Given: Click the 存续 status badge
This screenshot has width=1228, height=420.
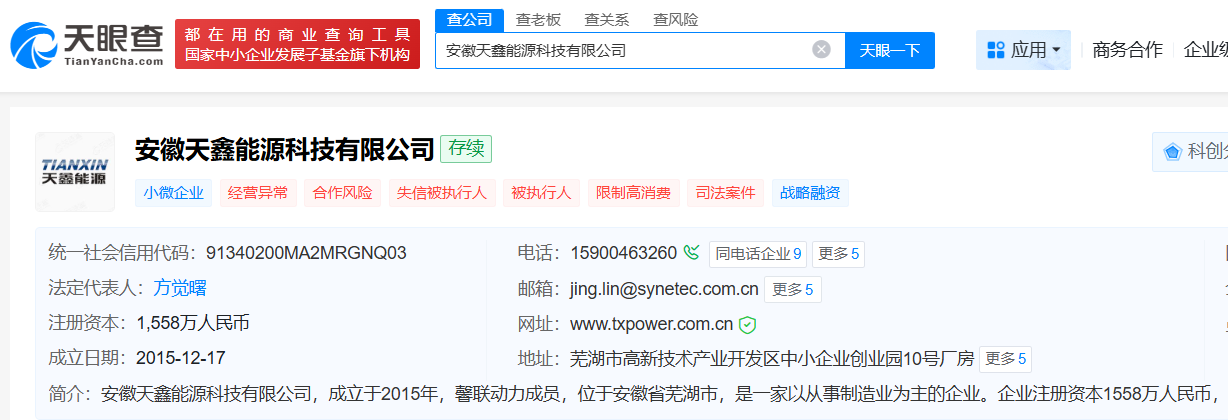Looking at the screenshot, I should 466,149.
